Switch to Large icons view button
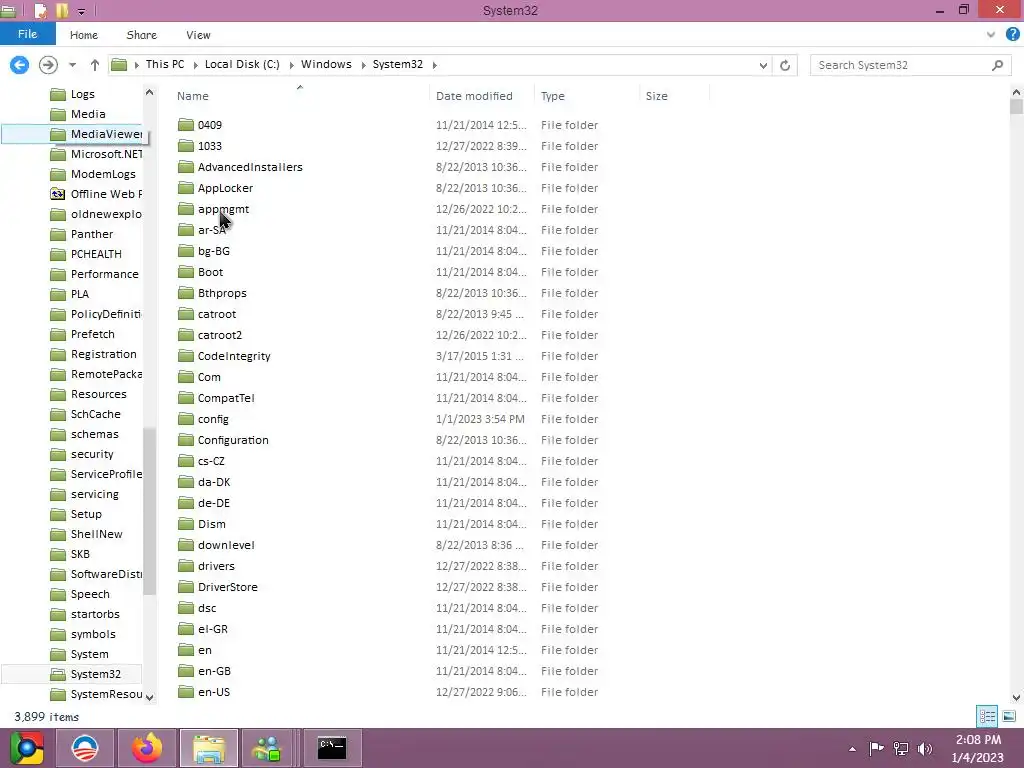This screenshot has height=768, width=1024. (1008, 716)
